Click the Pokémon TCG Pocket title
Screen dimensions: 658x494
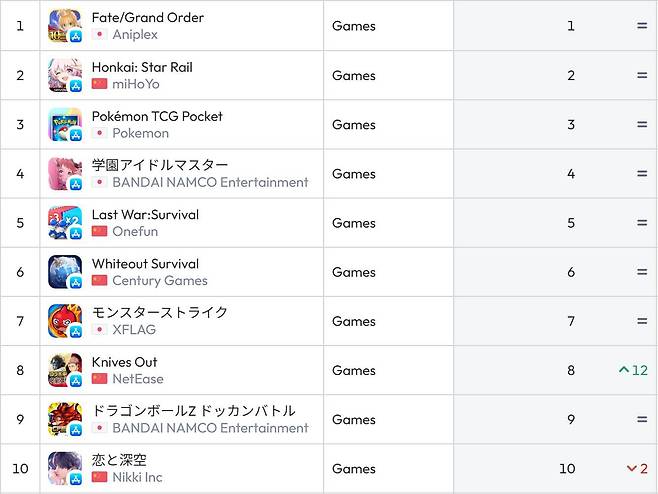(157, 116)
